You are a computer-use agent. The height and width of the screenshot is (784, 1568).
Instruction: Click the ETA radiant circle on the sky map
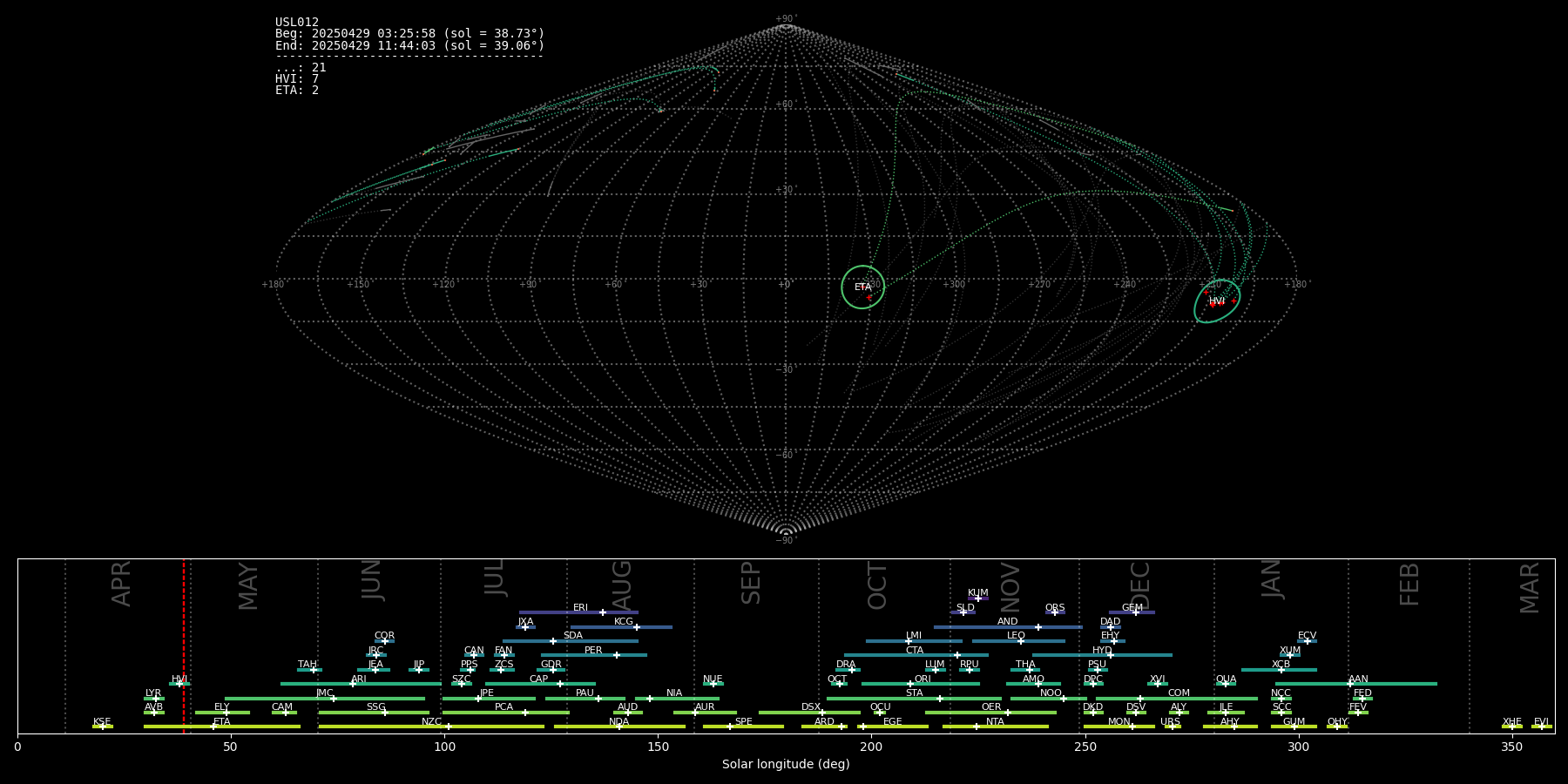(x=862, y=287)
